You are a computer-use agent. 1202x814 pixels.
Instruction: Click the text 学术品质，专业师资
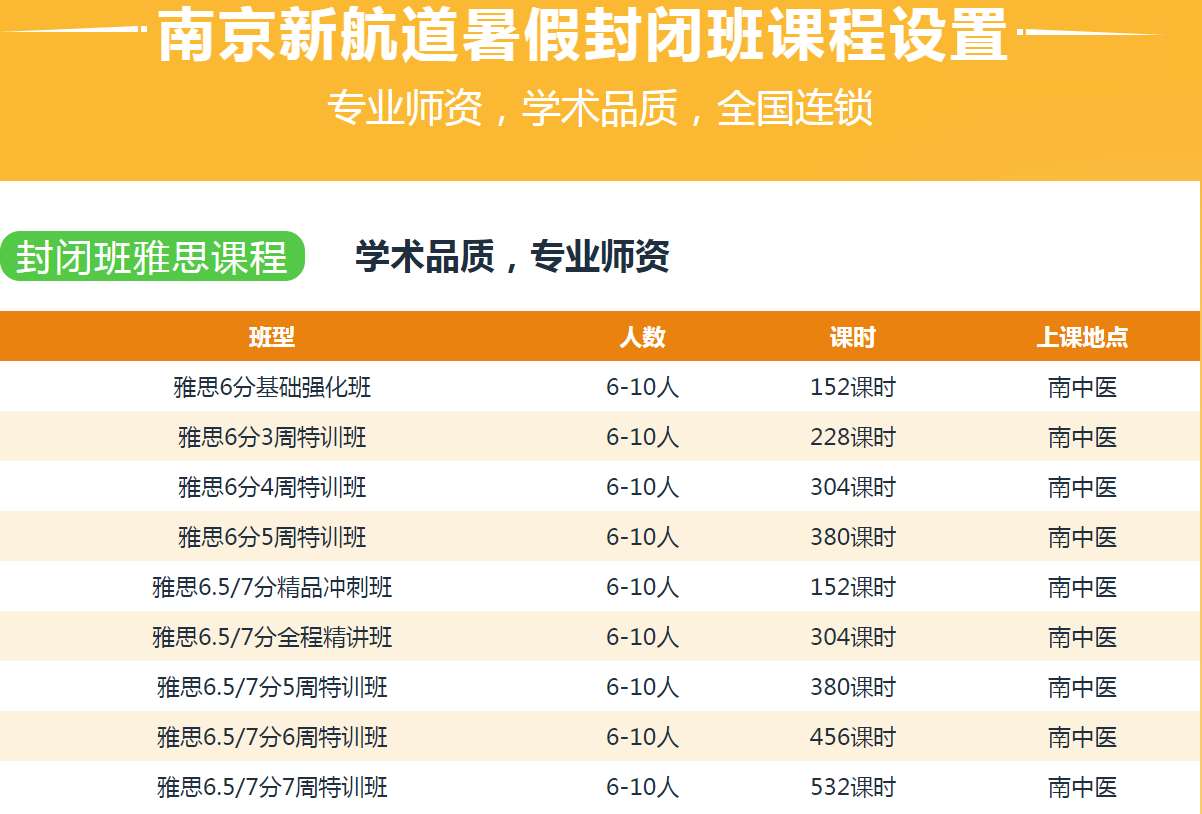click(512, 257)
